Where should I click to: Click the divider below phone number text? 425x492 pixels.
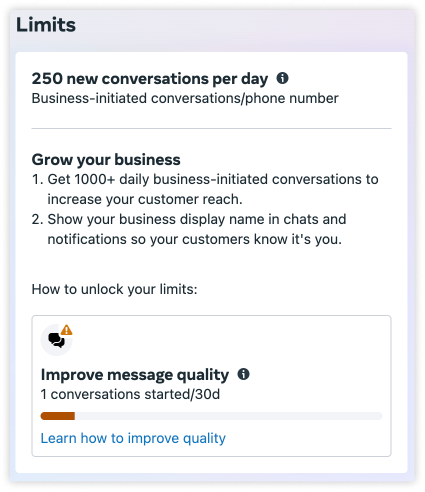211,128
